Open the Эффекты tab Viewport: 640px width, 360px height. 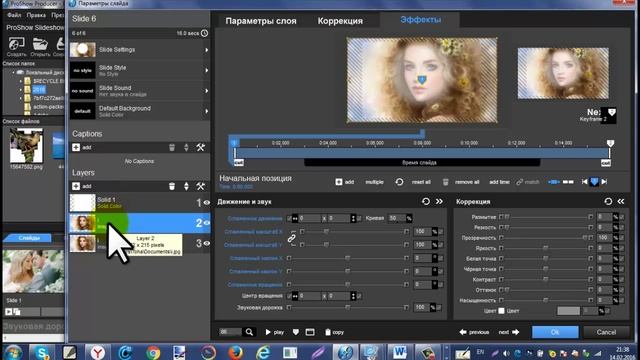[x=420, y=20]
